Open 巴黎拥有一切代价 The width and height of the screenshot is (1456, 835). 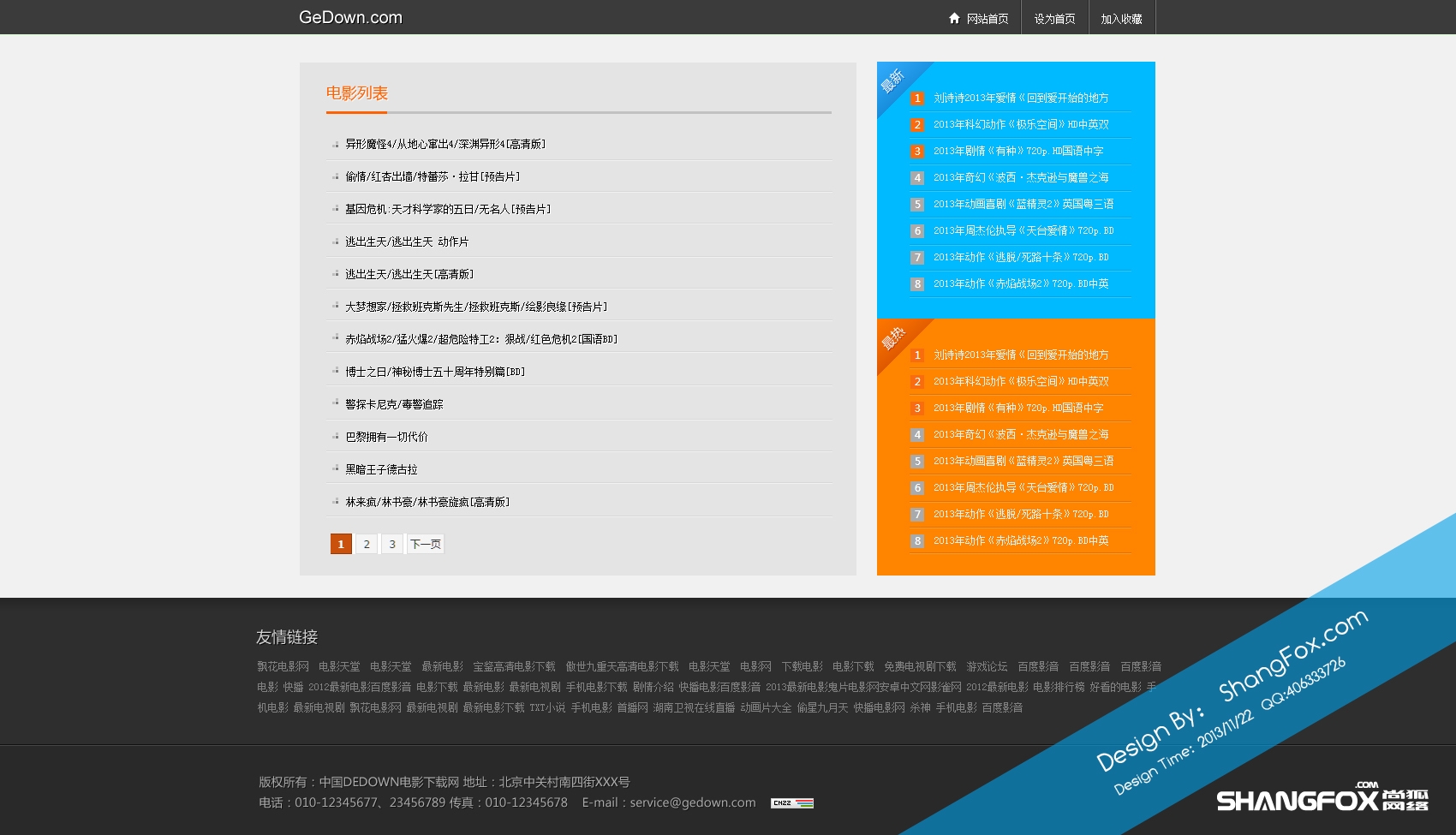(x=386, y=438)
